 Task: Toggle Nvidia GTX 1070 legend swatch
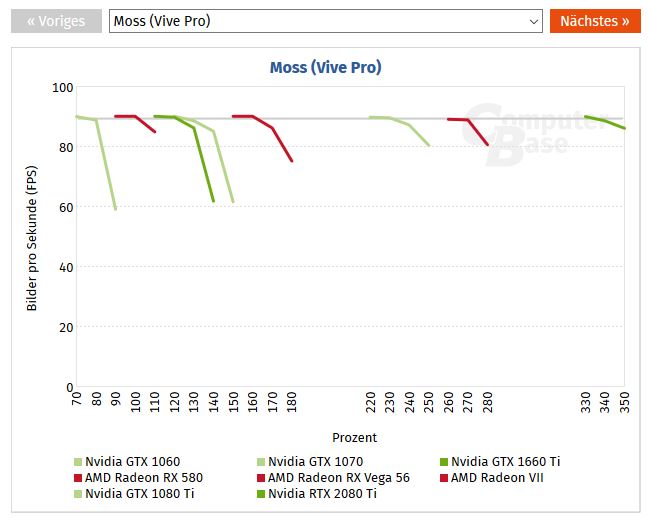click(x=261, y=462)
